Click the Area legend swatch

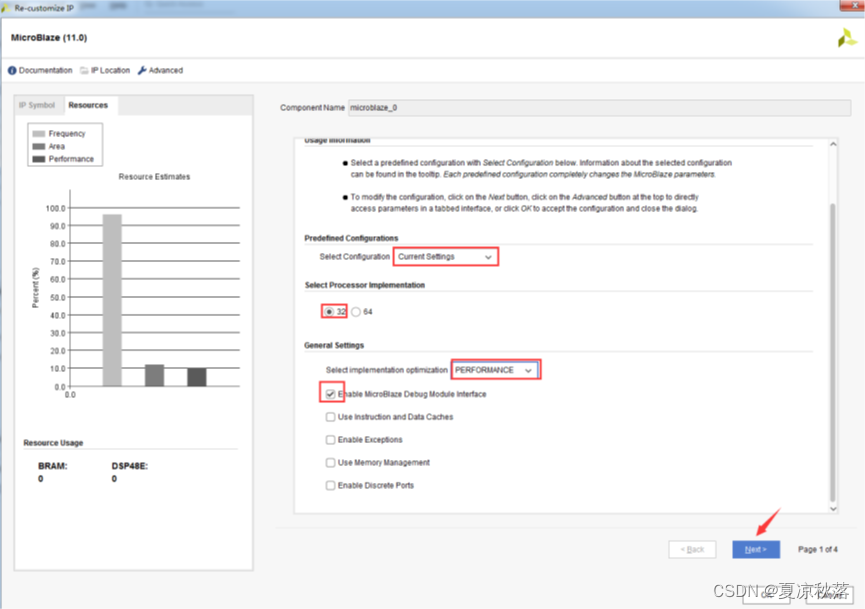click(x=39, y=146)
